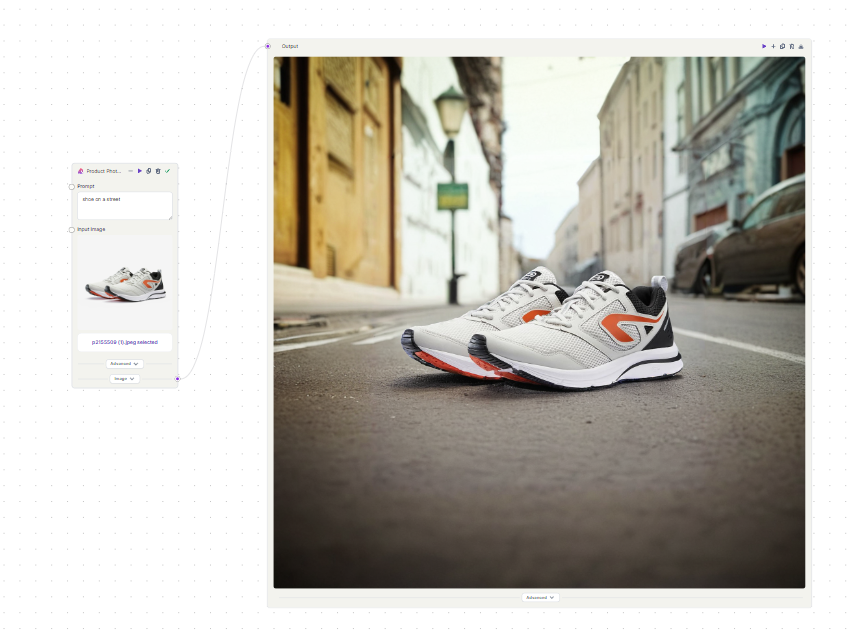This screenshot has height=642, width=852.
Task: Click the selected jpeg file button
Action: (x=124, y=342)
